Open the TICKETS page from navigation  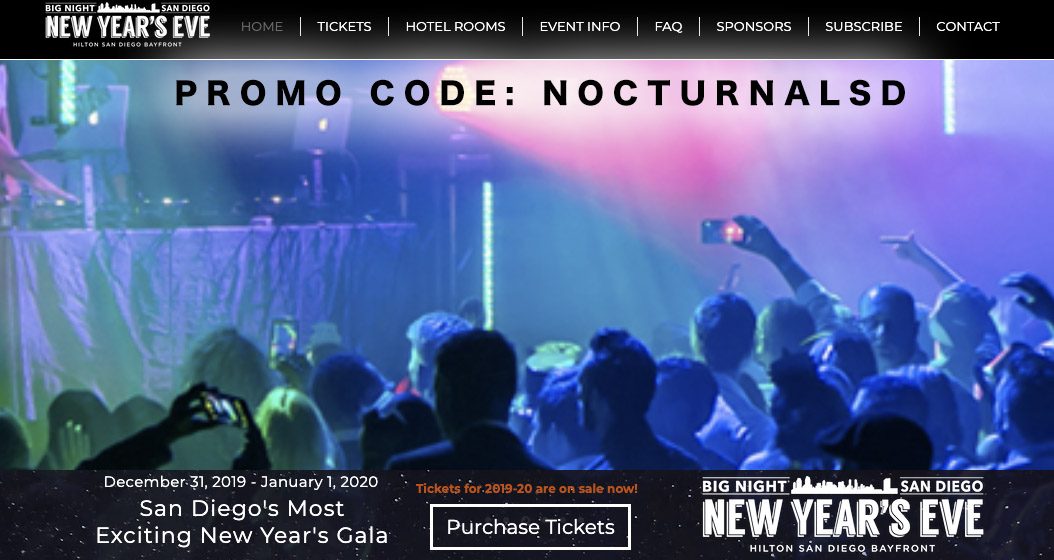[x=344, y=26]
